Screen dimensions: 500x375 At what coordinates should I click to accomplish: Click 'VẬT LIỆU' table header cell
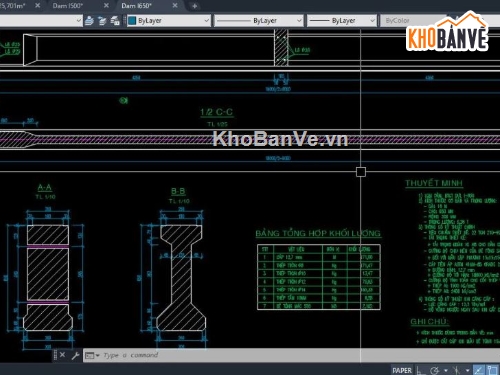[298, 249]
